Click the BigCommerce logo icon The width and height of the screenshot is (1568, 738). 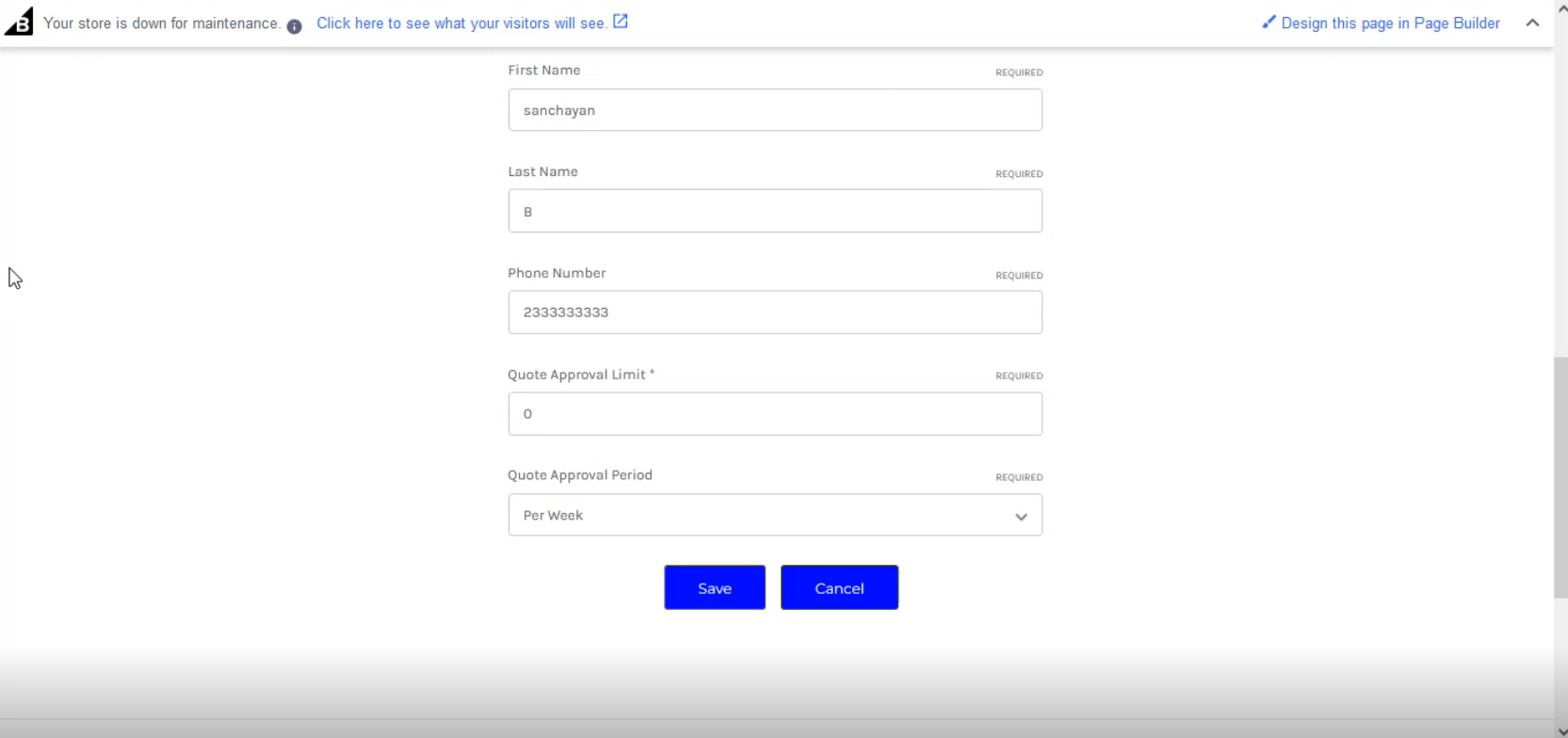pyautogui.click(x=18, y=21)
